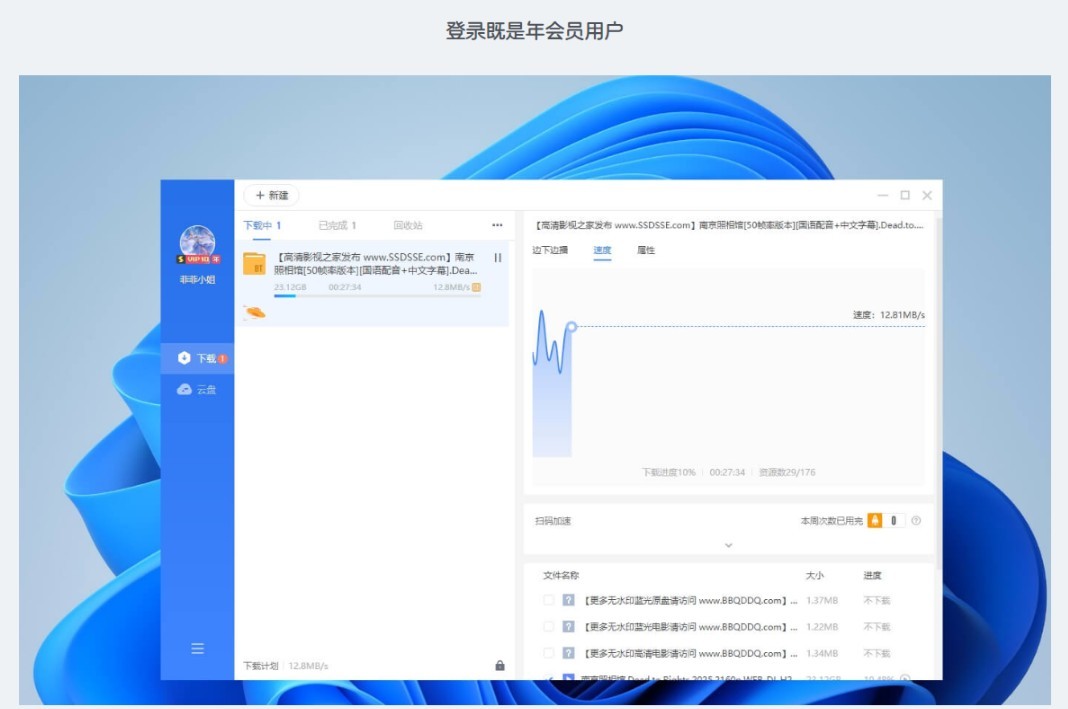
Task: Check the first www.BBQDDQ.com file checkbox
Action: tap(548, 600)
